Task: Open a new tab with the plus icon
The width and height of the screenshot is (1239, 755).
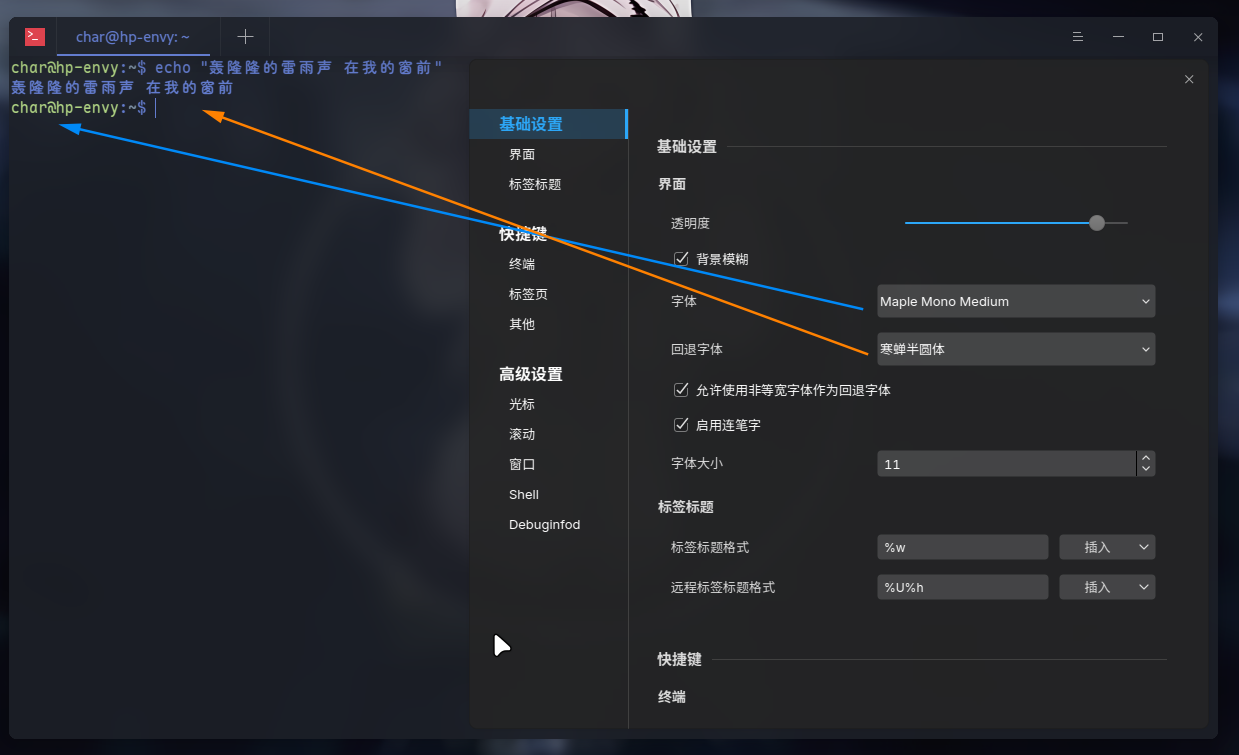Action: (x=245, y=37)
